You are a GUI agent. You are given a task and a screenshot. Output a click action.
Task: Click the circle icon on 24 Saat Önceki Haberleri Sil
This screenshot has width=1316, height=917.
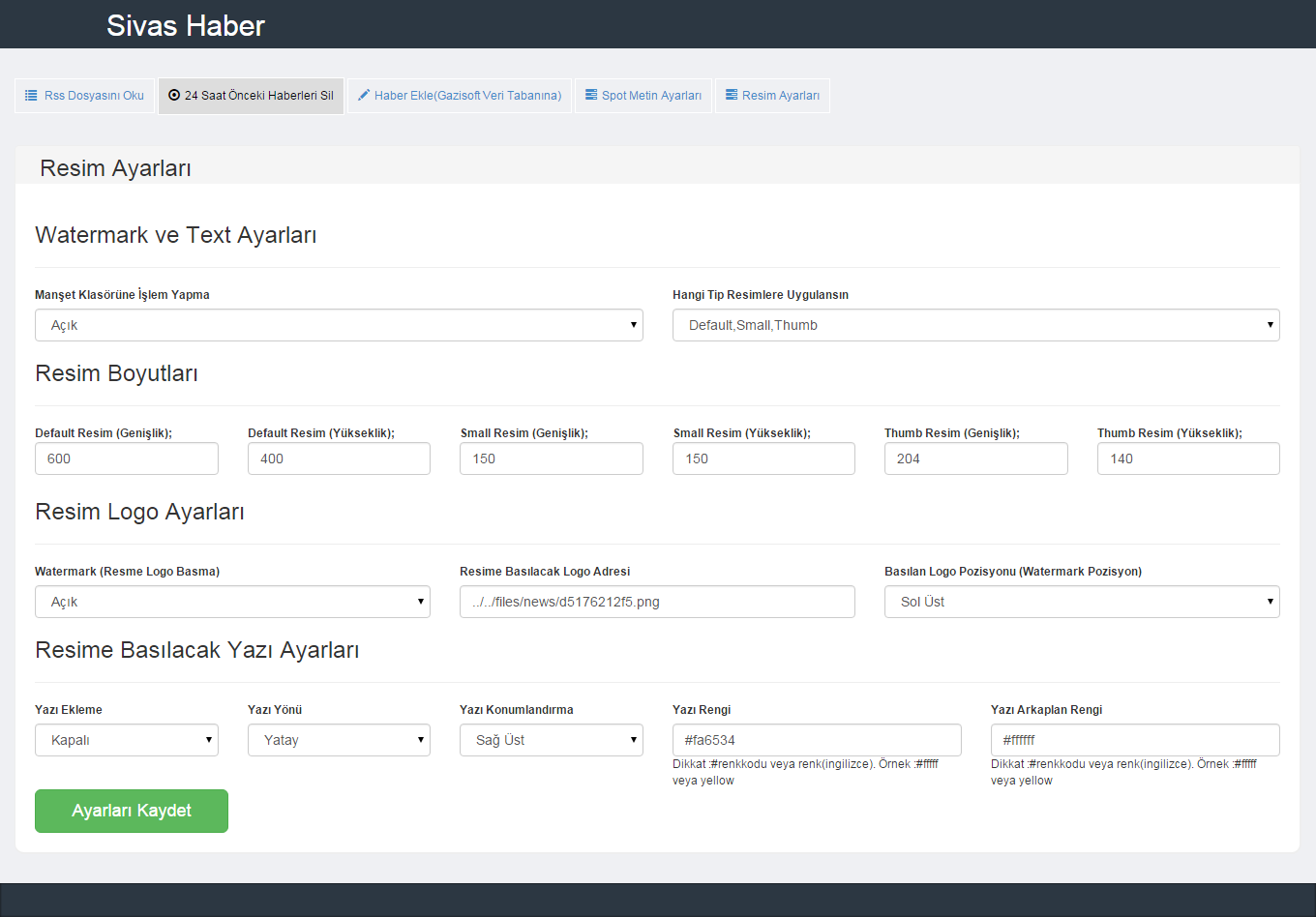click(174, 96)
